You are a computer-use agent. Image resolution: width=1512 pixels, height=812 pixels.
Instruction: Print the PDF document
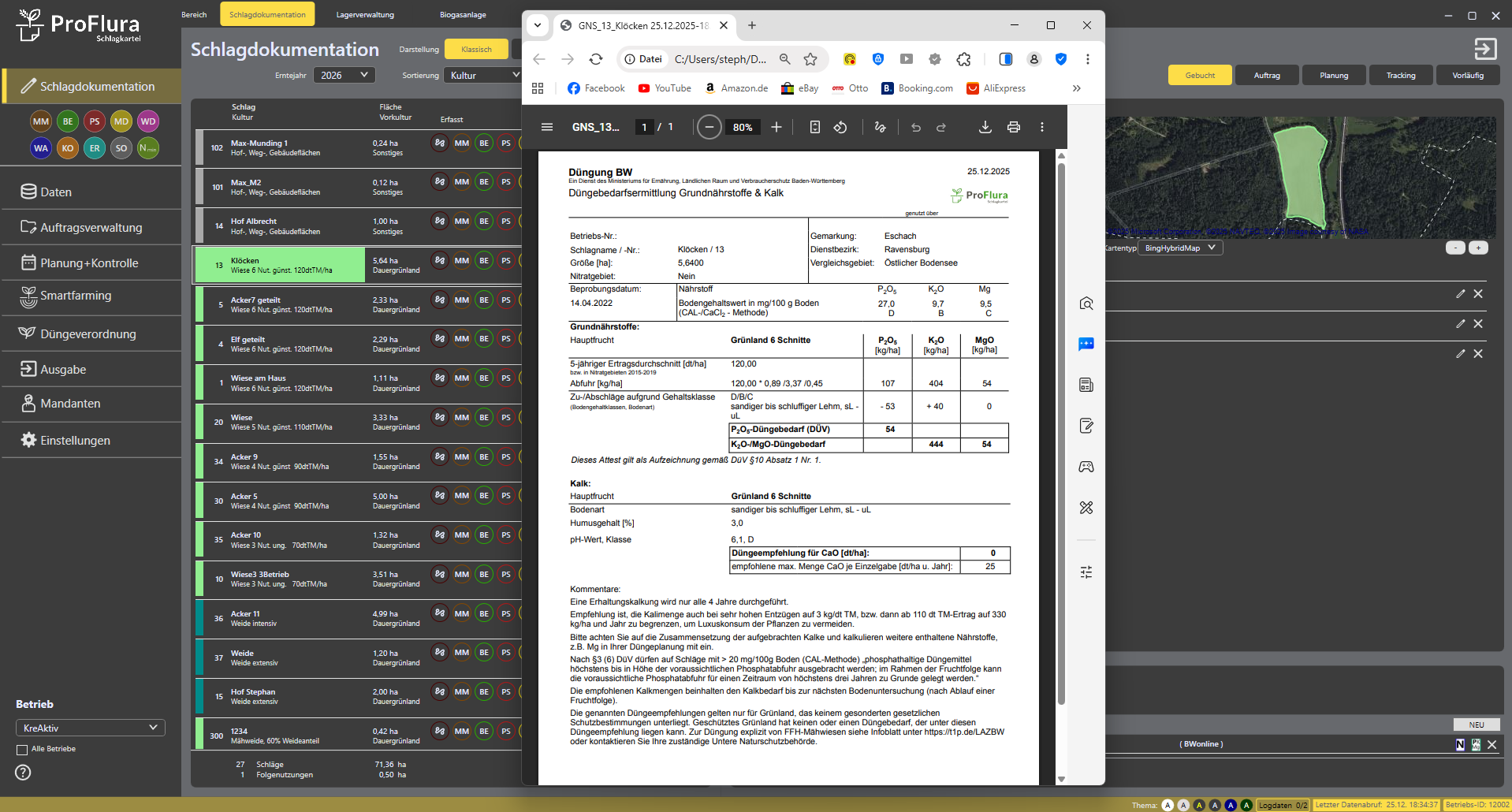(x=1013, y=127)
